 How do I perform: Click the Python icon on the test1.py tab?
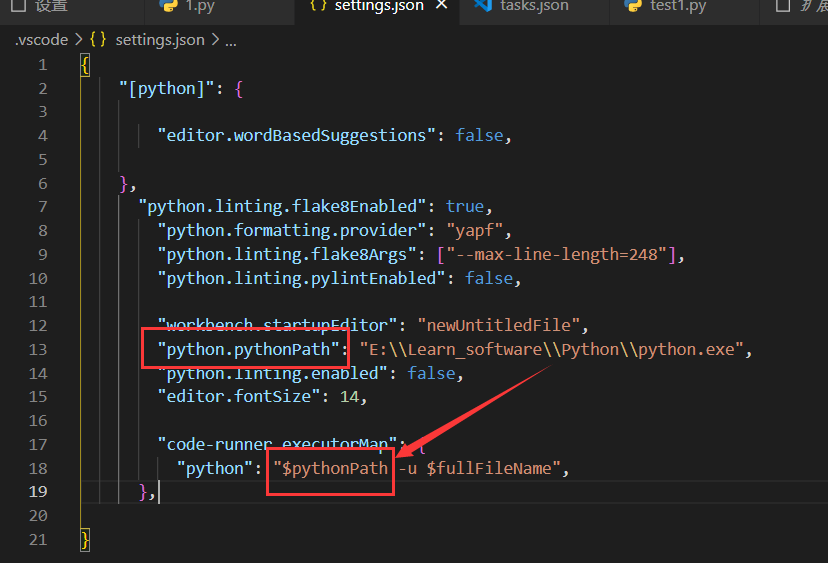[633, 5]
